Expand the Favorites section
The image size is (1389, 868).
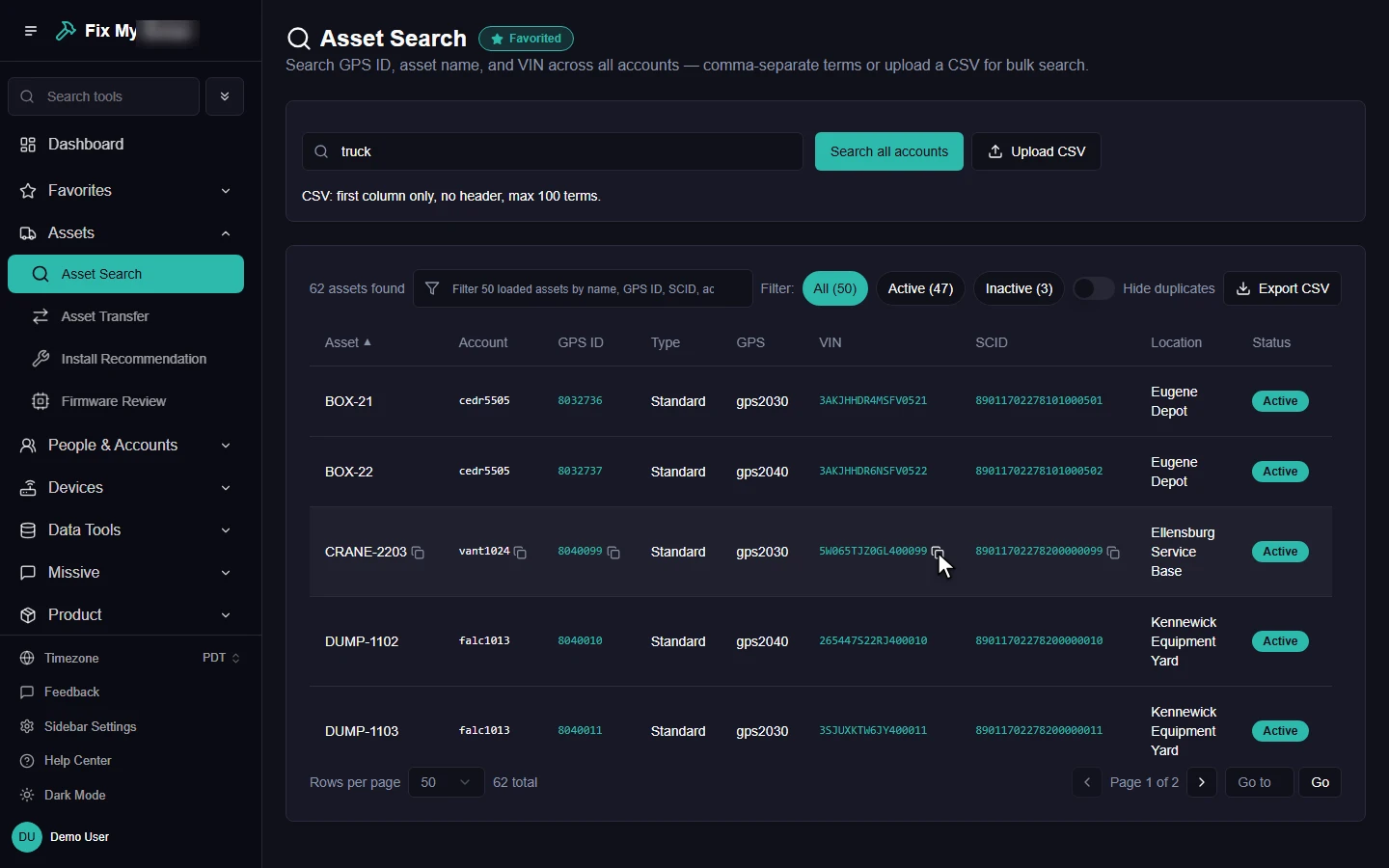point(125,191)
